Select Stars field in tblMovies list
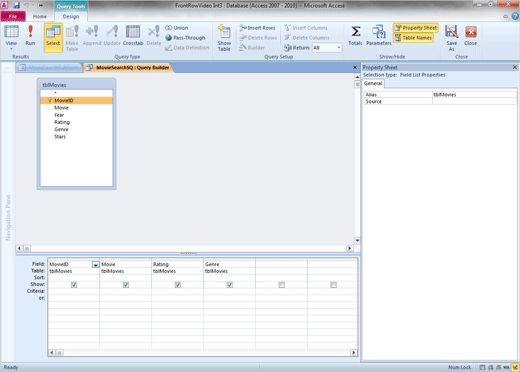 (76, 137)
